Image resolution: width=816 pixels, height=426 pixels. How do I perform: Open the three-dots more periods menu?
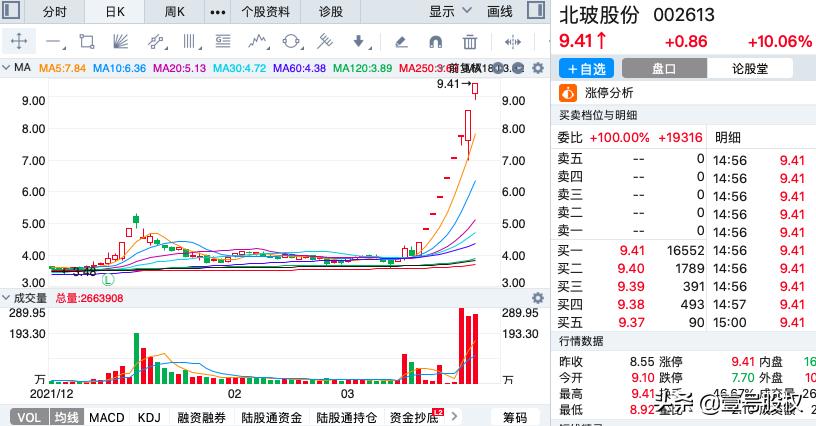coord(218,11)
